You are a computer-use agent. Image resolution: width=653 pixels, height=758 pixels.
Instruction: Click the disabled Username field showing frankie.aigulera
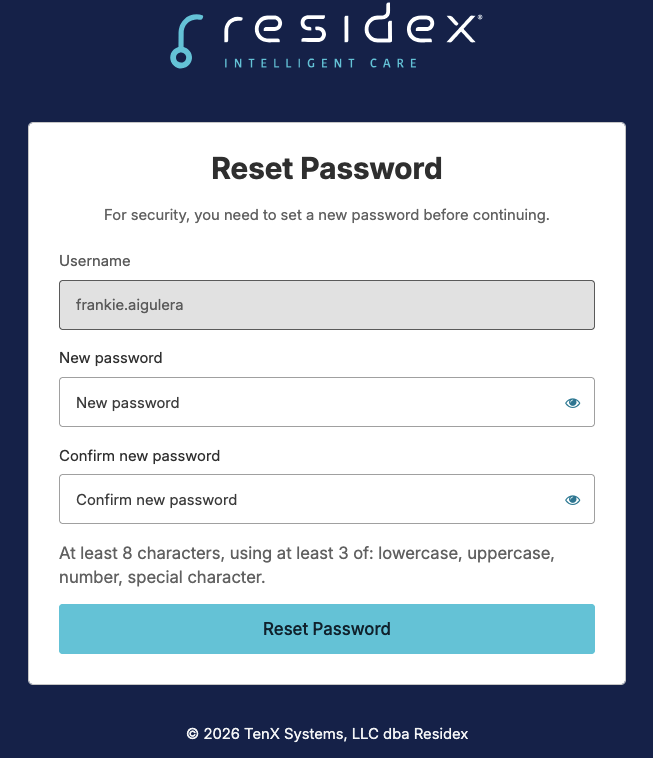327,305
